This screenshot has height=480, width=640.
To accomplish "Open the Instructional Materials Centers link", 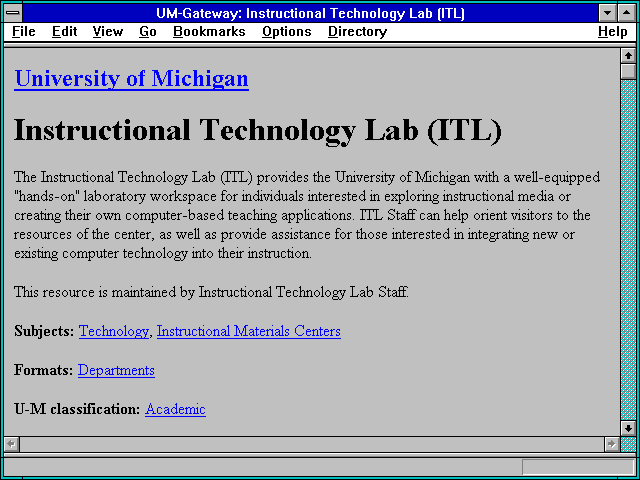I will pyautogui.click(x=249, y=331).
